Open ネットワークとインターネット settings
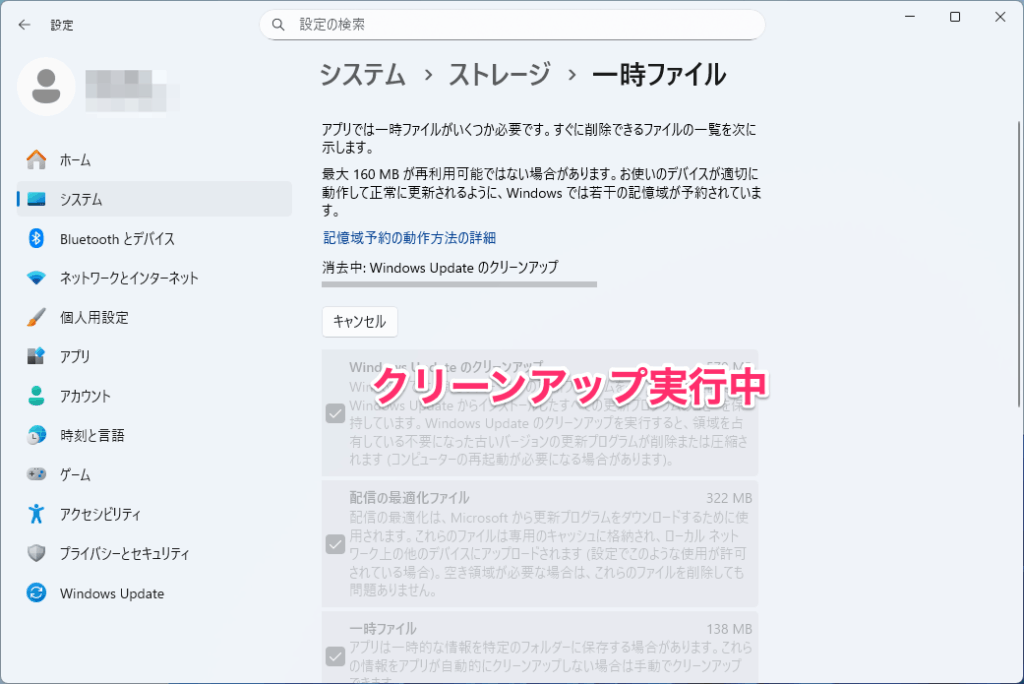Image resolution: width=1024 pixels, height=684 pixels. click(154, 278)
